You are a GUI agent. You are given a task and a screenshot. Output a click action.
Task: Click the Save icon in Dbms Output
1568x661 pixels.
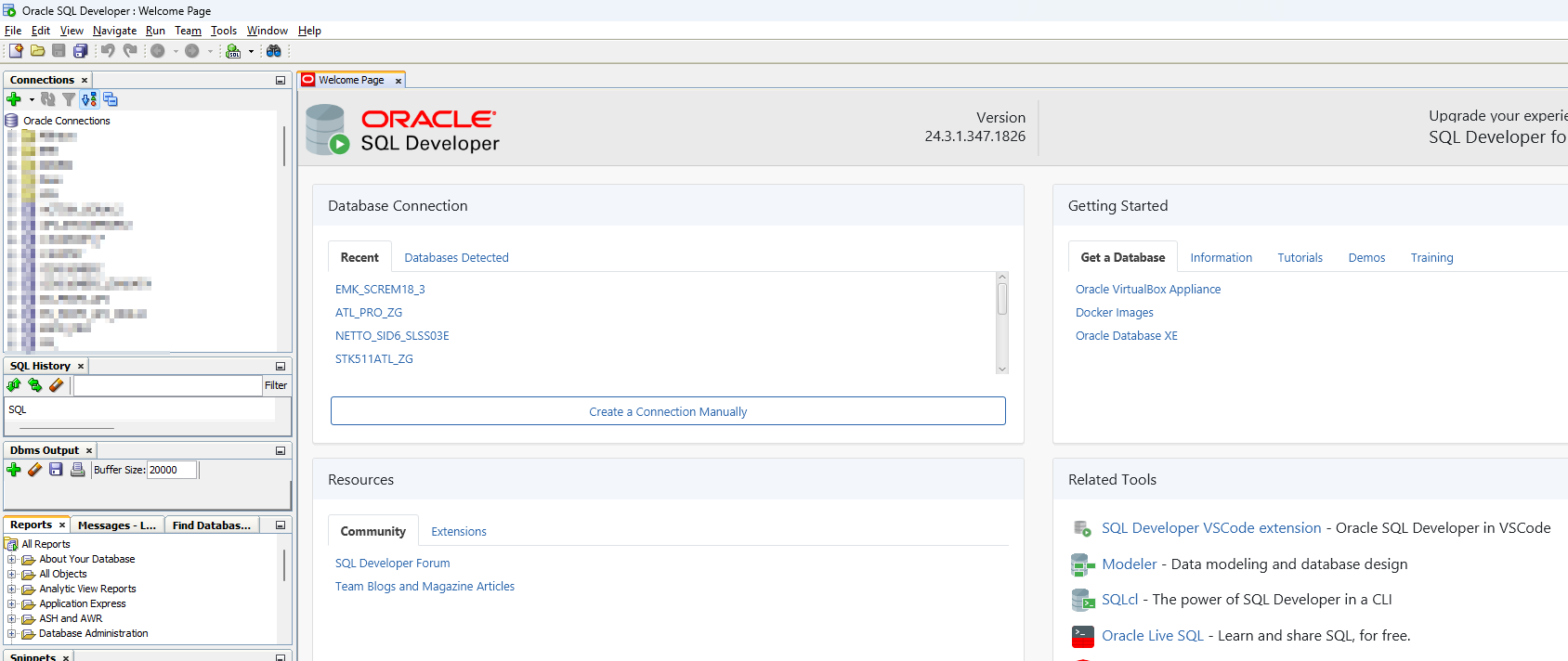[x=56, y=470]
